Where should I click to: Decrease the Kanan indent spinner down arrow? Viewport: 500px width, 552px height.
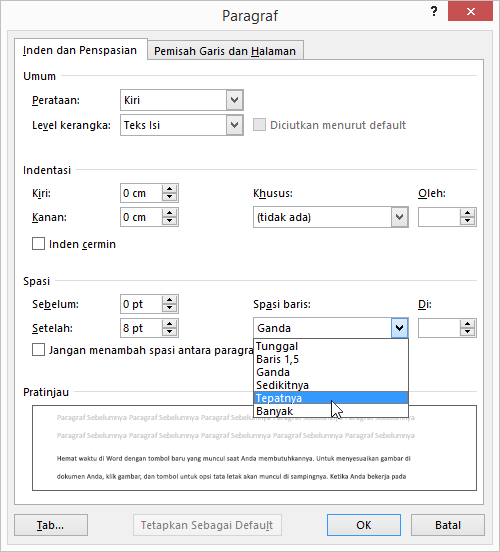tap(169, 221)
